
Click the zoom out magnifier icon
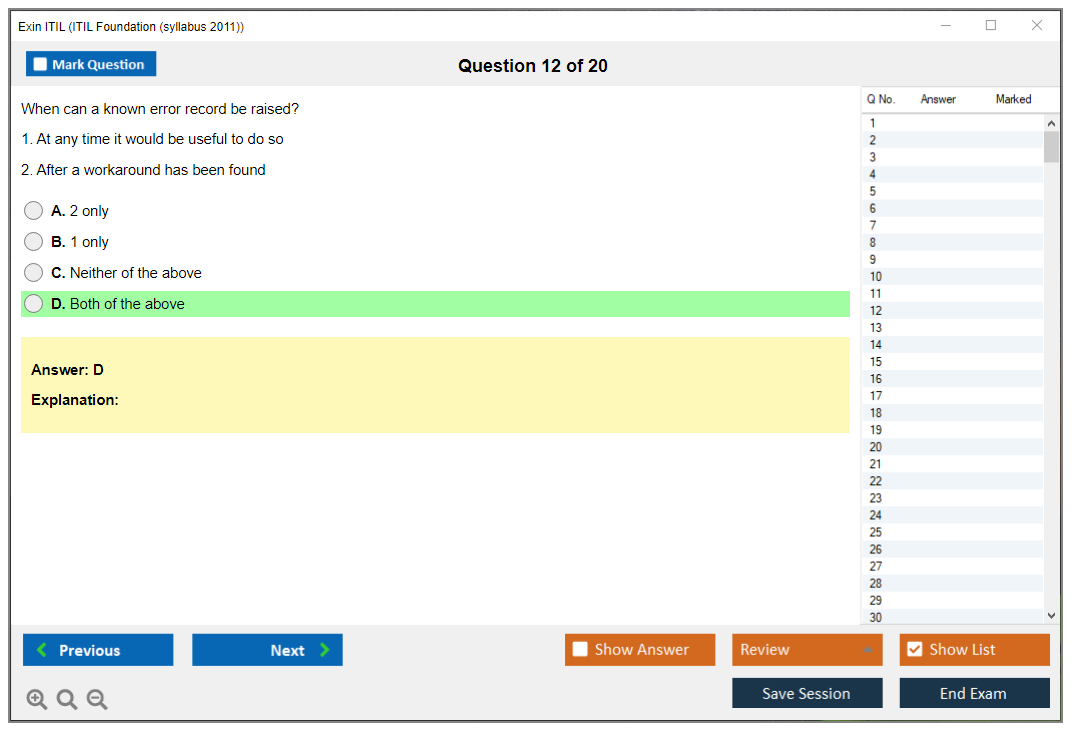[x=97, y=699]
